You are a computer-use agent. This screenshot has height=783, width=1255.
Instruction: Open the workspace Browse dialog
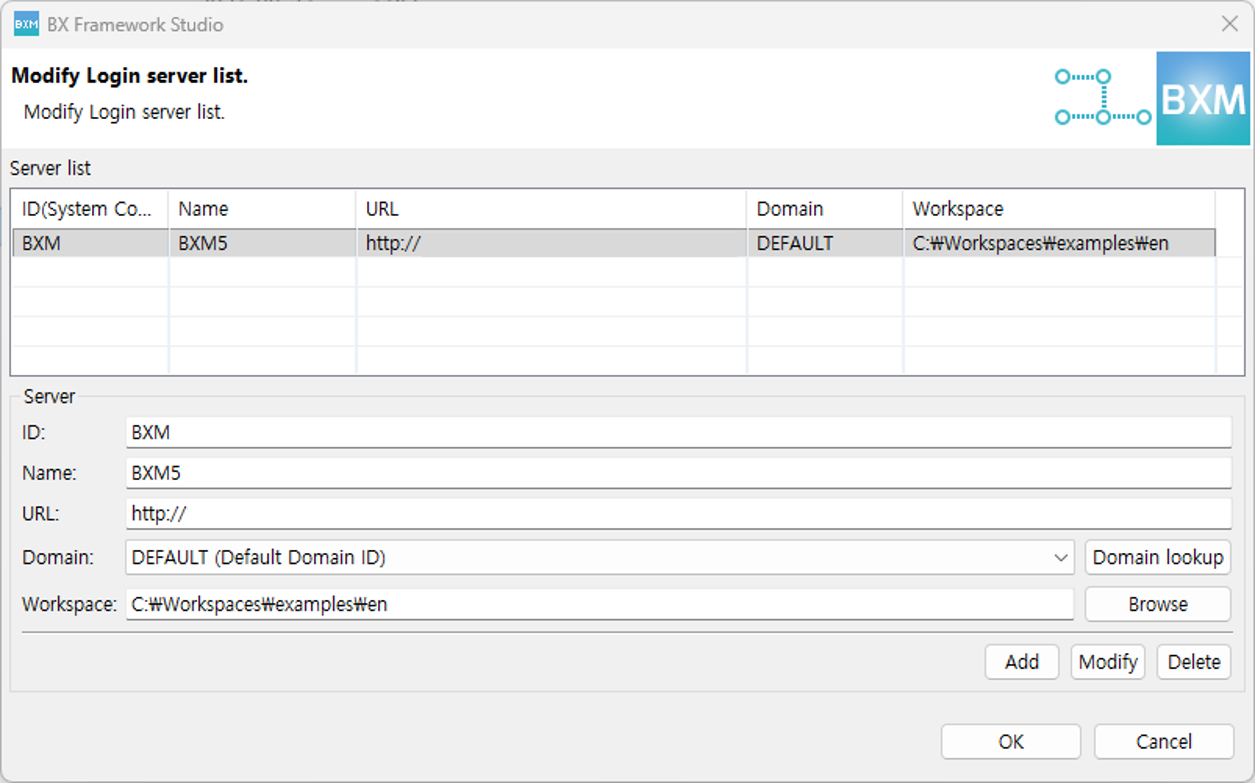click(1157, 604)
